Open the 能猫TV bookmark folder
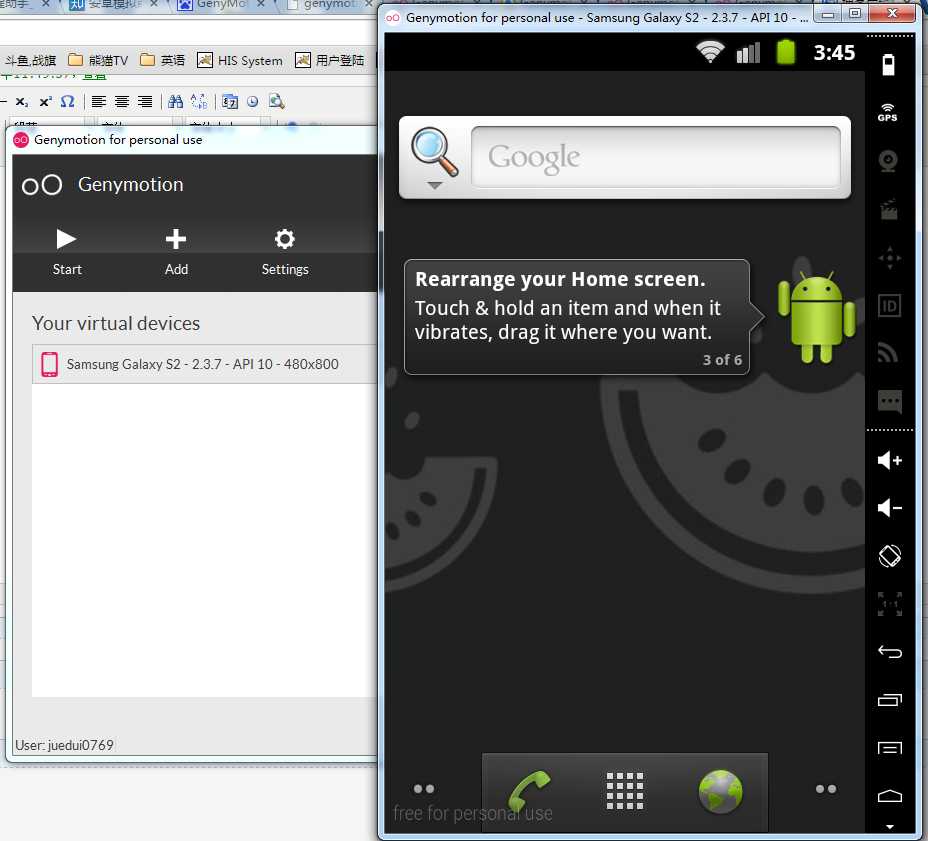 pos(98,60)
